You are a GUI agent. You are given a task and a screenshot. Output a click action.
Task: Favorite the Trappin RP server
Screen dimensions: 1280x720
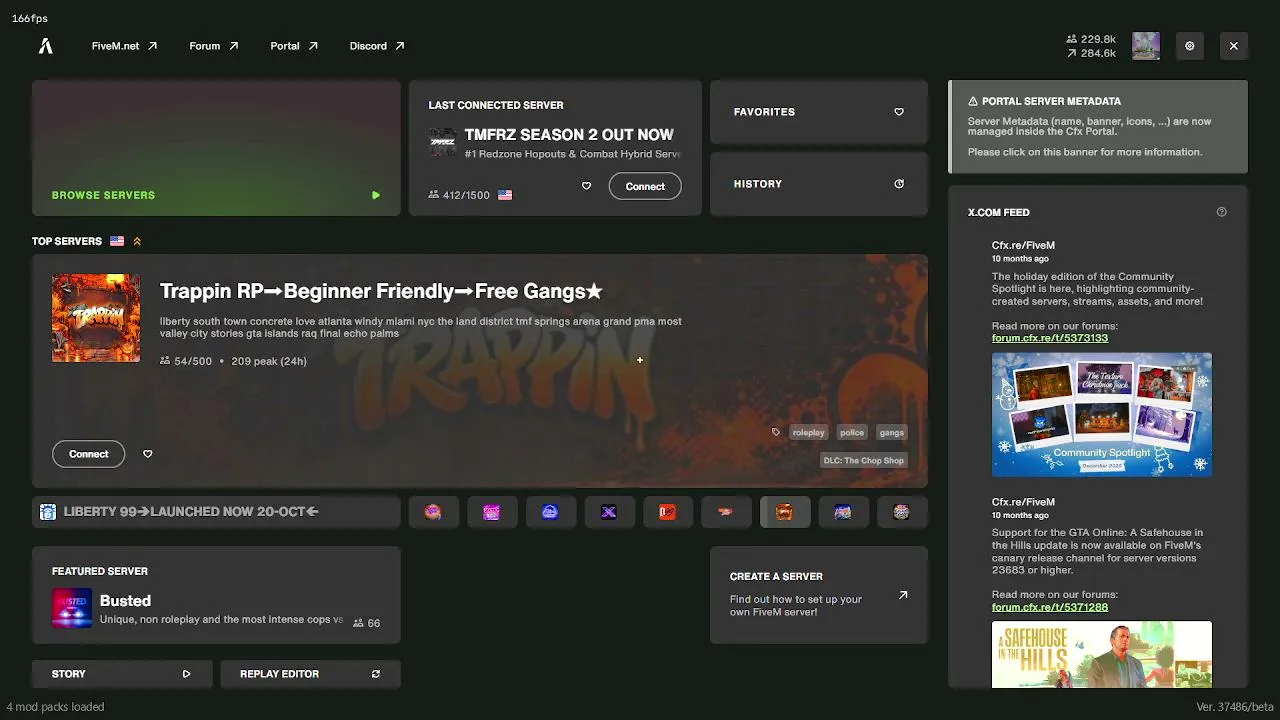point(148,454)
